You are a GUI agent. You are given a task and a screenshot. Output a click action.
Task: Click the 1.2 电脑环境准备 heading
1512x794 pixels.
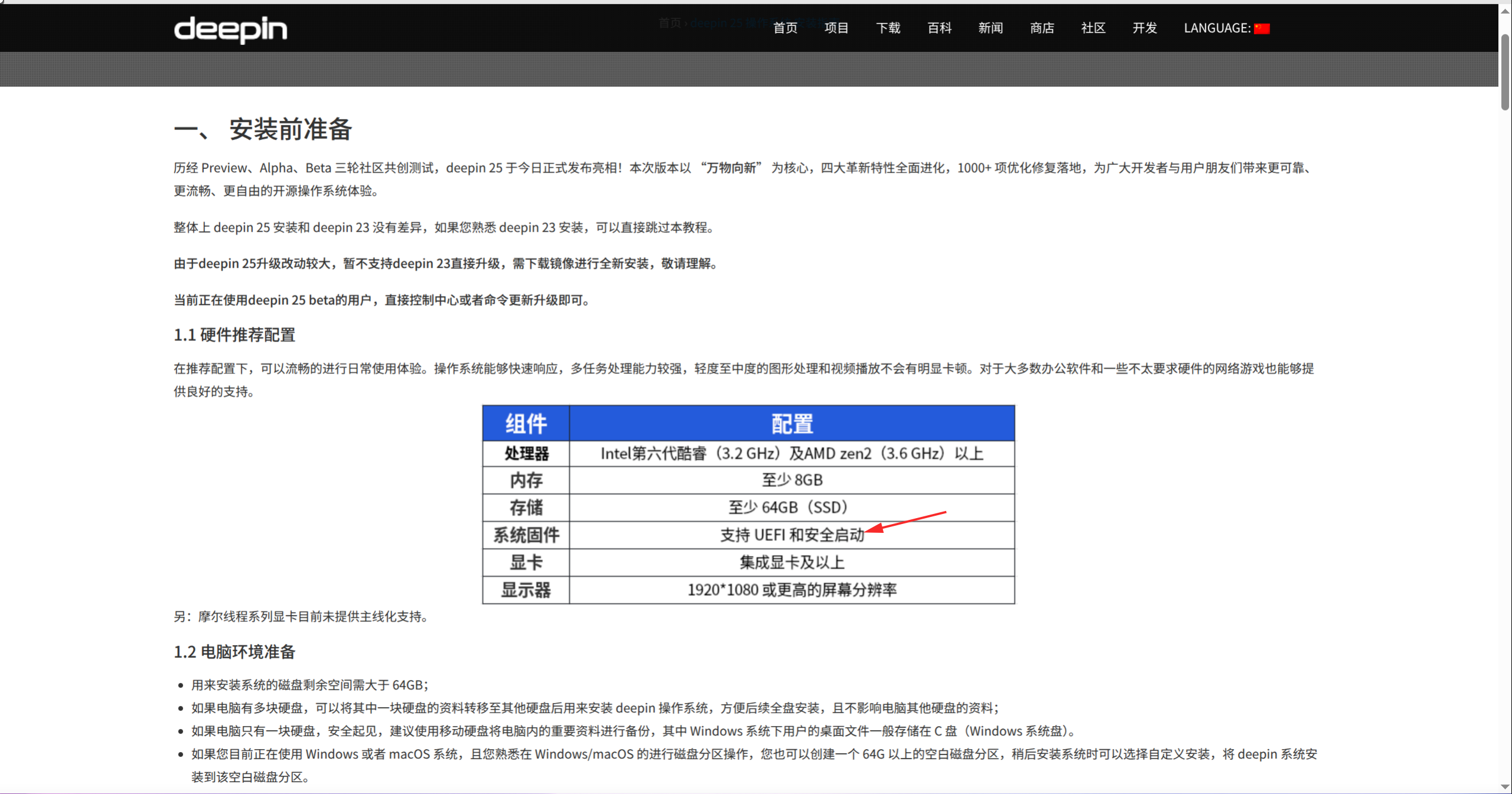[x=234, y=652]
